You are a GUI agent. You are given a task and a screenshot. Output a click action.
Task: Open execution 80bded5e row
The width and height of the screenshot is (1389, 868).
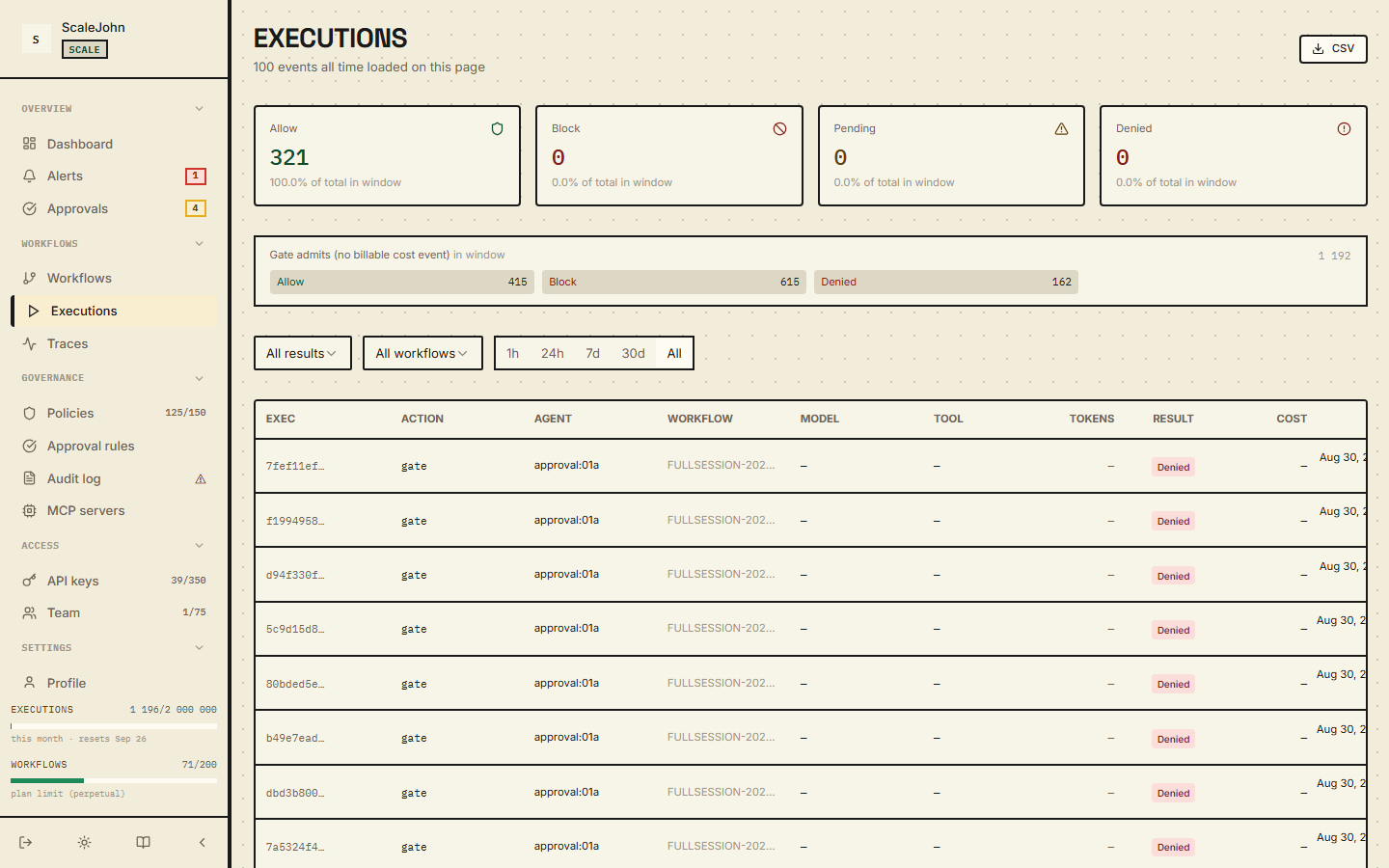[x=810, y=684]
